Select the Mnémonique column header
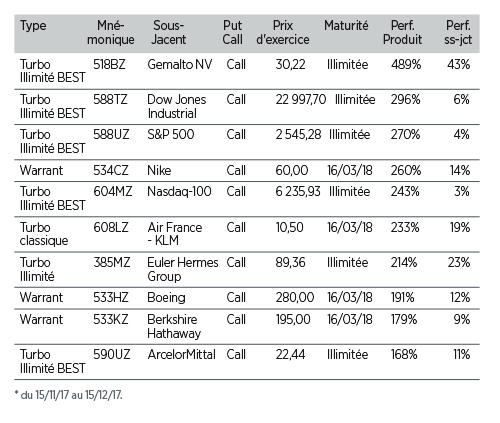The height and width of the screenshot is (423, 500). (111, 32)
